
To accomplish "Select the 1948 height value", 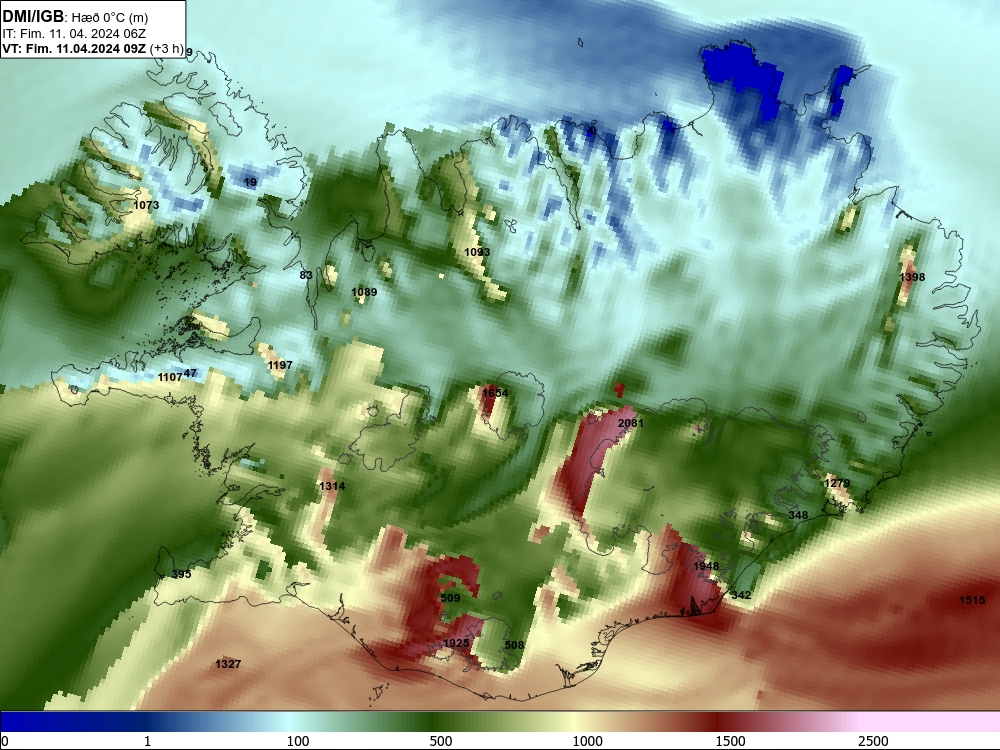I will click(x=706, y=566).
